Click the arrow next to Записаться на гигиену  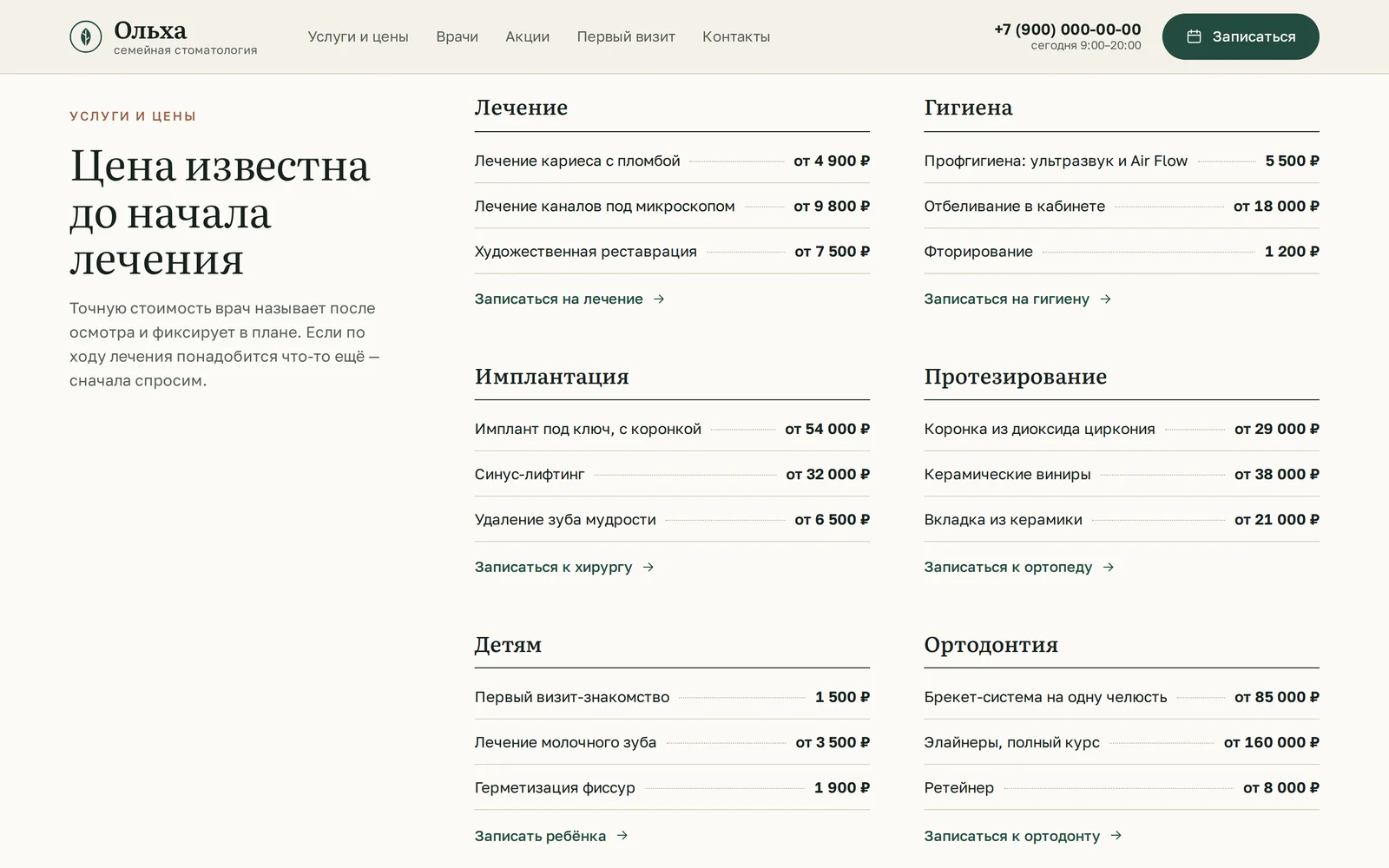tap(1105, 299)
